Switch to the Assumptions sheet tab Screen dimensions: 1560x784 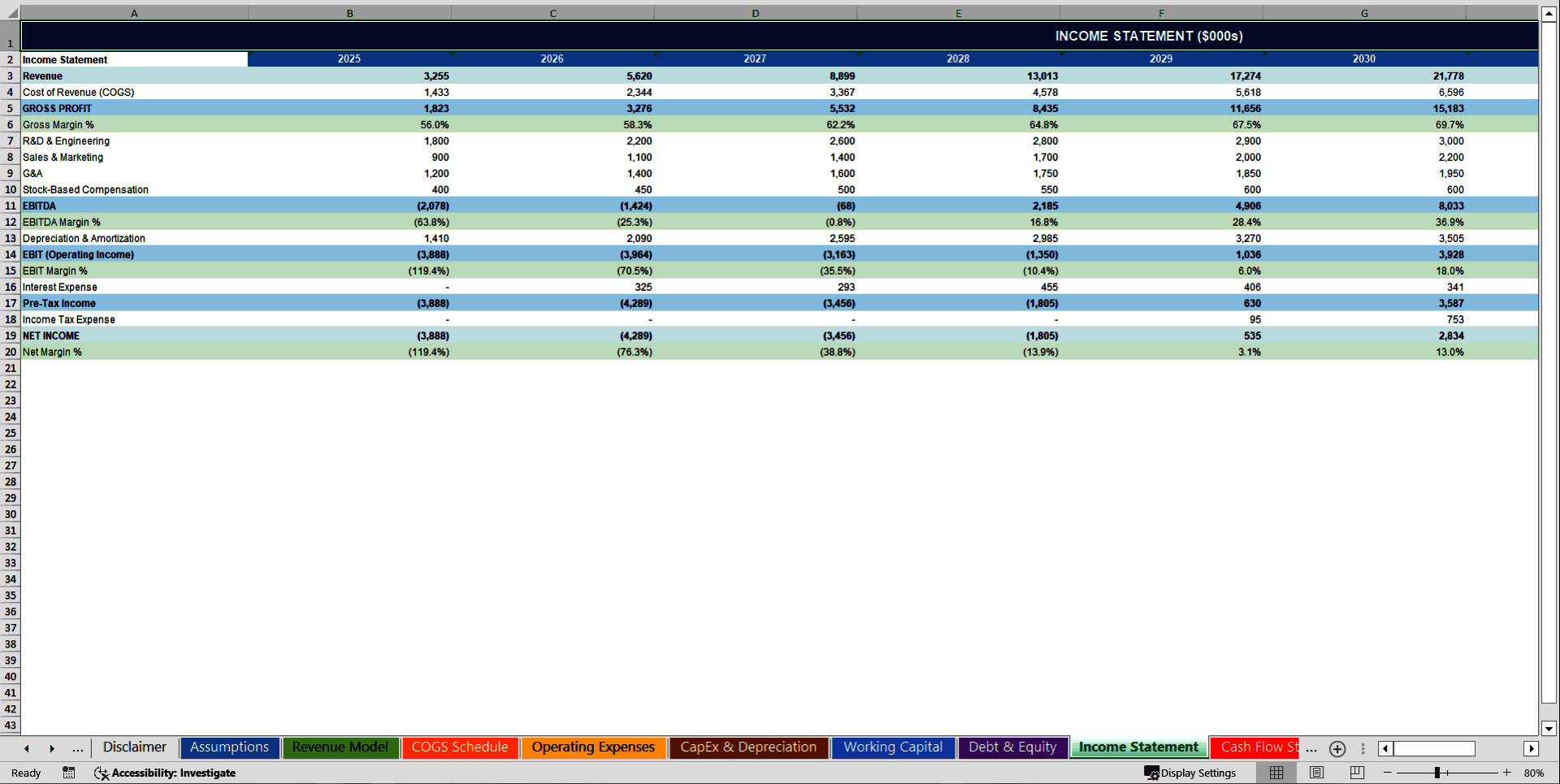(229, 747)
